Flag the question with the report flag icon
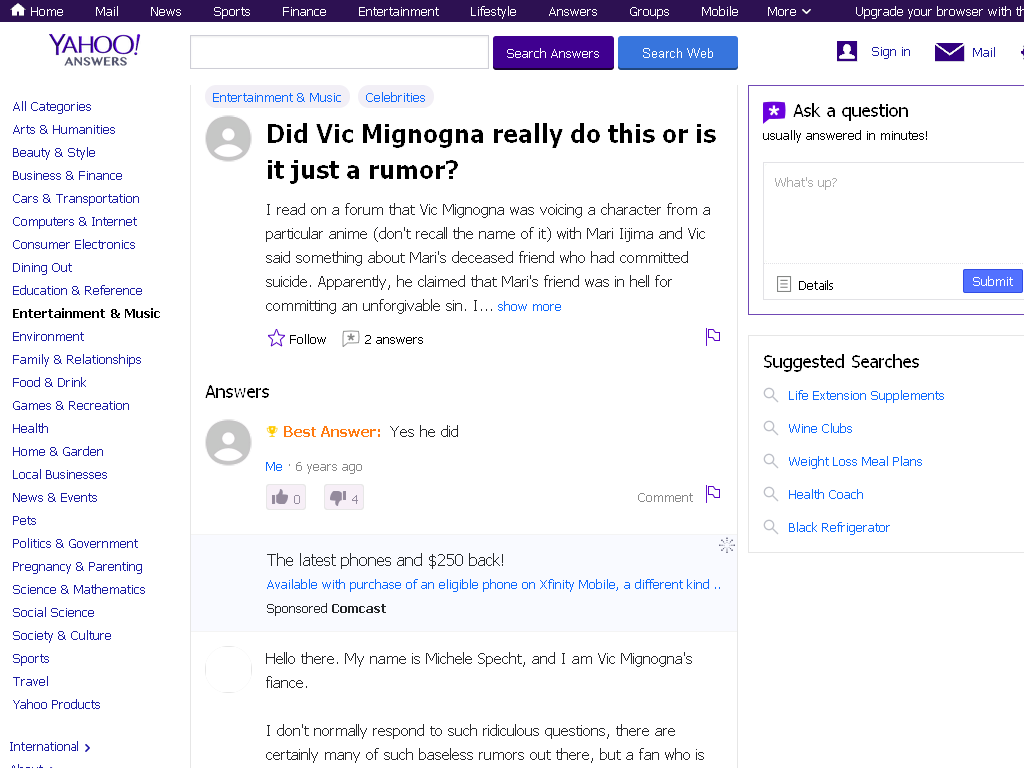1024x768 pixels. pos(712,337)
